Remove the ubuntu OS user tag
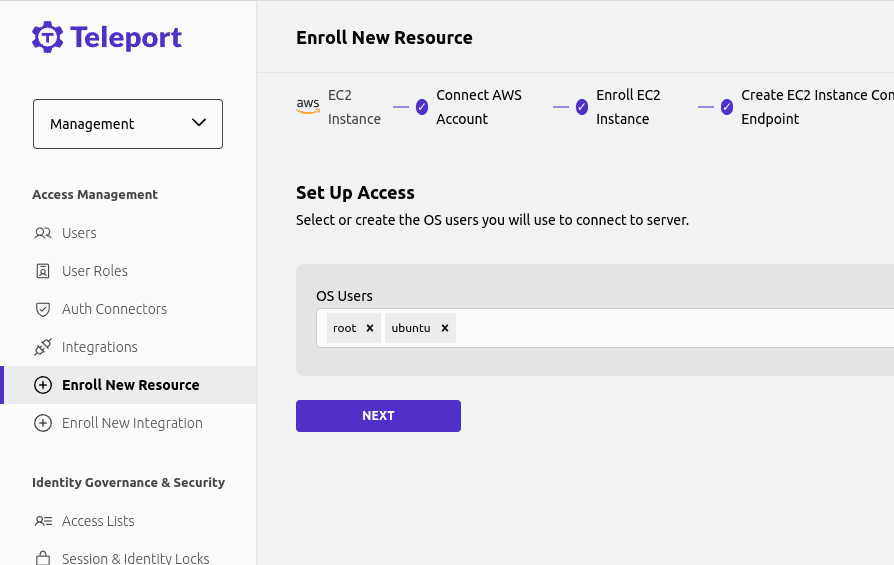The image size is (894, 565). point(445,328)
